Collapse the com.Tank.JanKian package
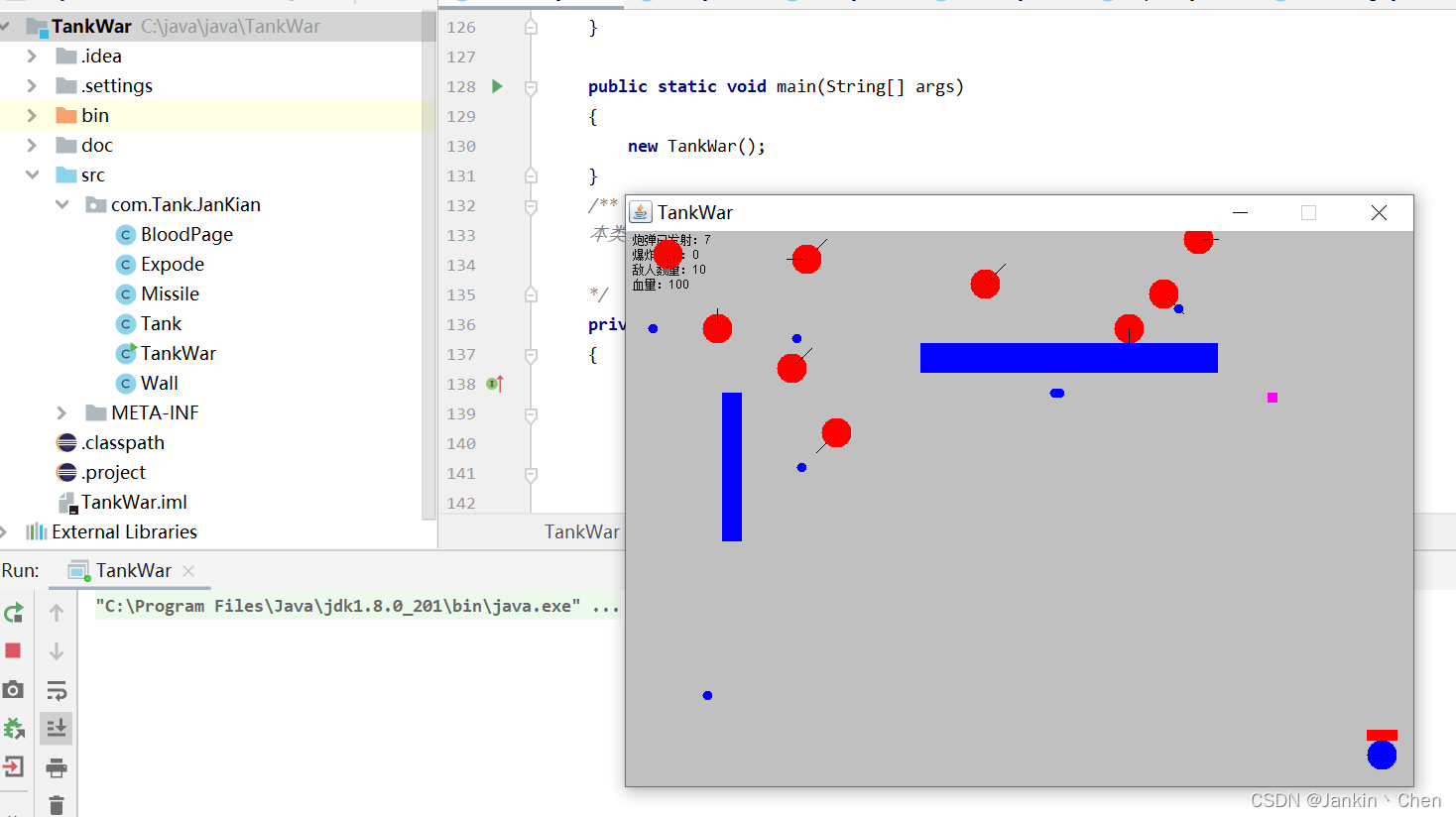Screen dimensions: 1456x817 tap(61, 204)
